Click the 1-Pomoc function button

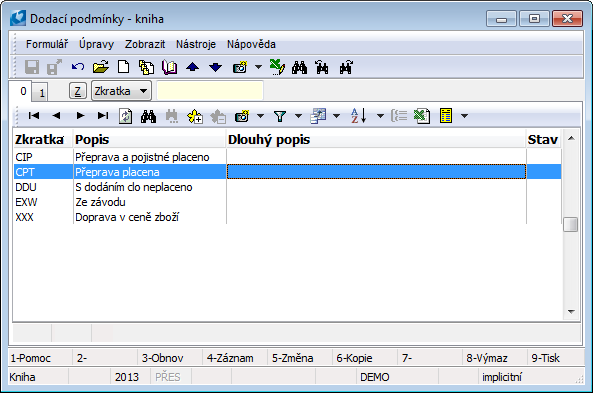tap(40, 358)
